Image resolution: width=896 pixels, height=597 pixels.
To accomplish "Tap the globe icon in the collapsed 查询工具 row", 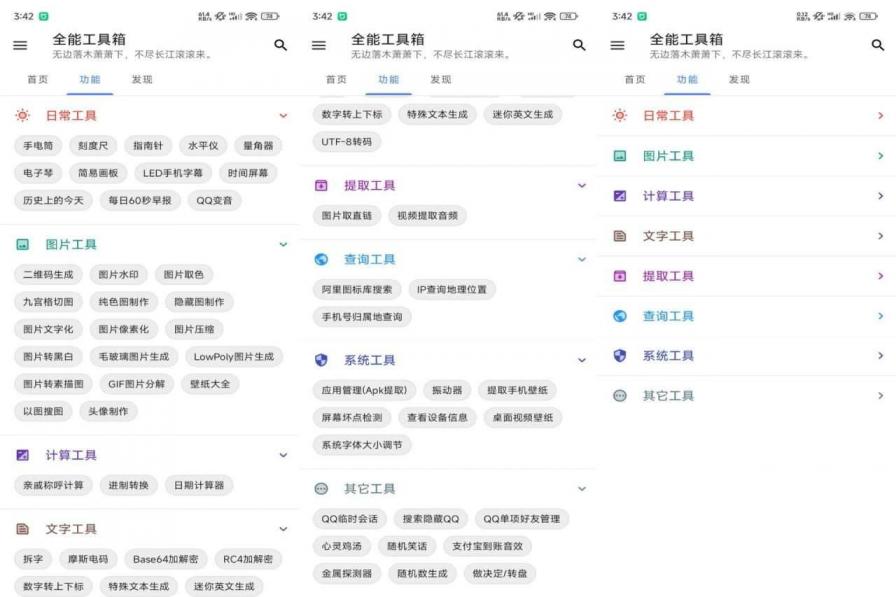I will [619, 316].
